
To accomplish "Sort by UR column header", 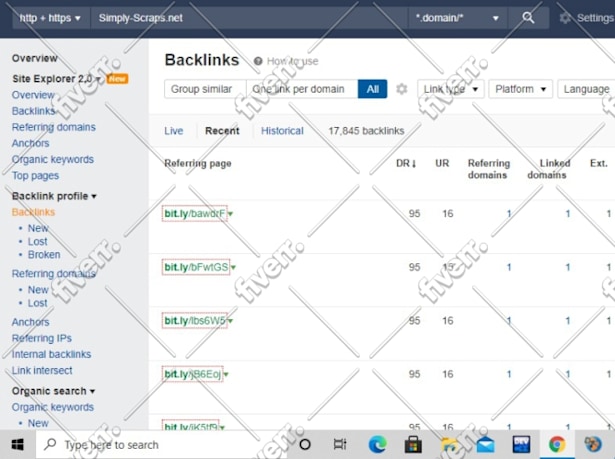I will 442,163.
